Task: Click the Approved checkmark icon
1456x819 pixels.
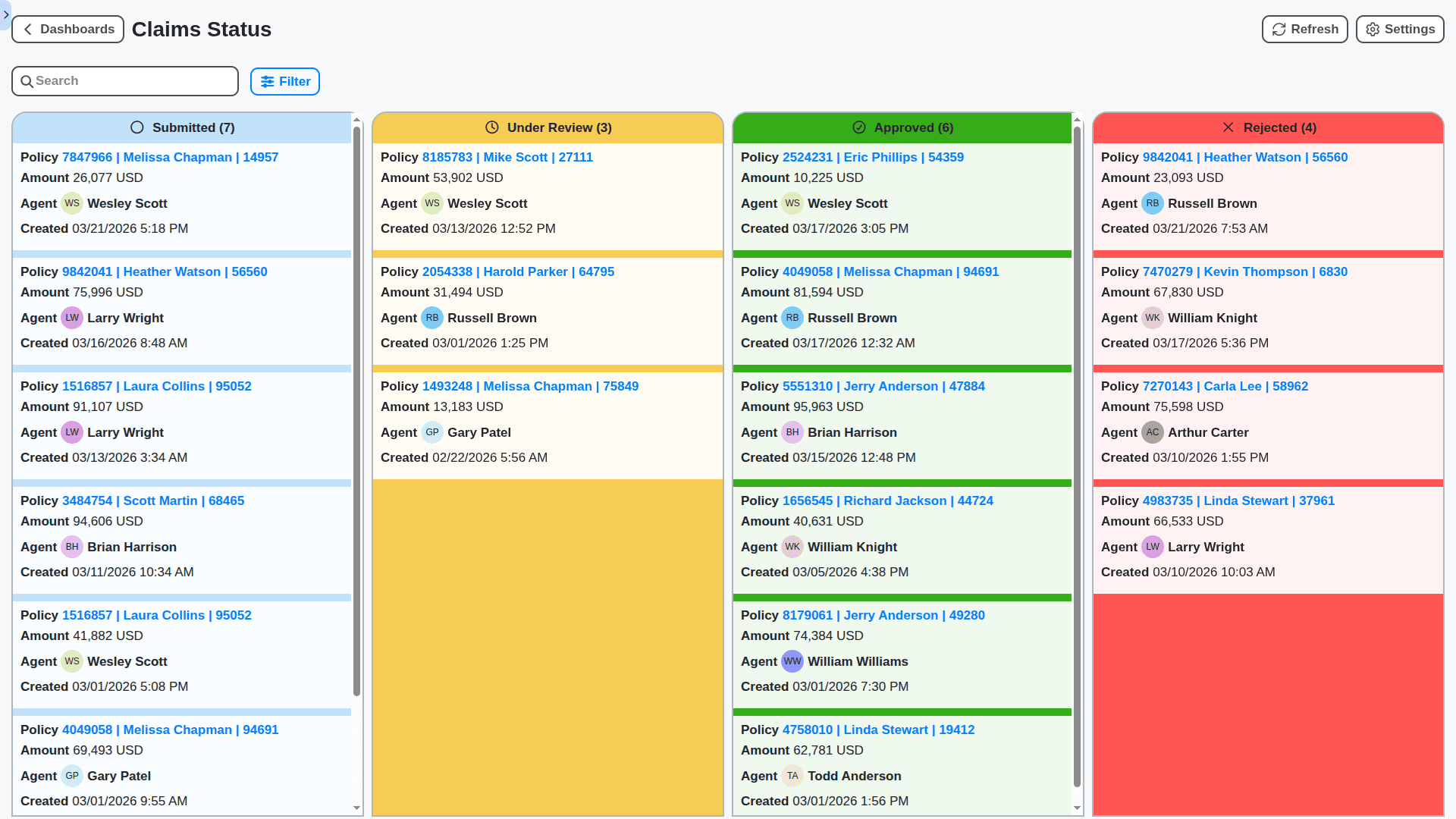Action: (861, 127)
